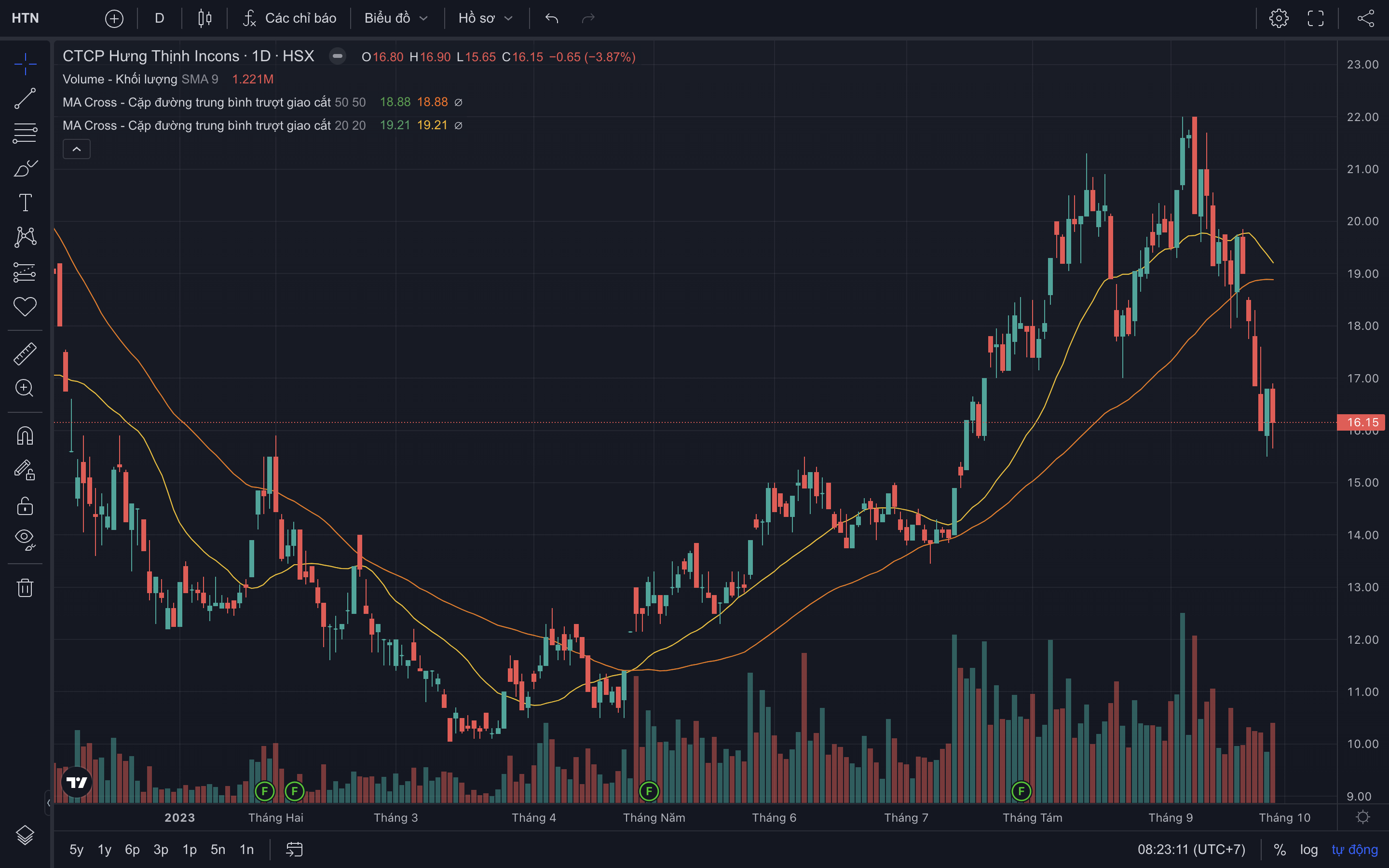Screen dimensions: 1389x868
Task: Select the MA Cross 20 20 indicator legend
Action: (x=214, y=125)
